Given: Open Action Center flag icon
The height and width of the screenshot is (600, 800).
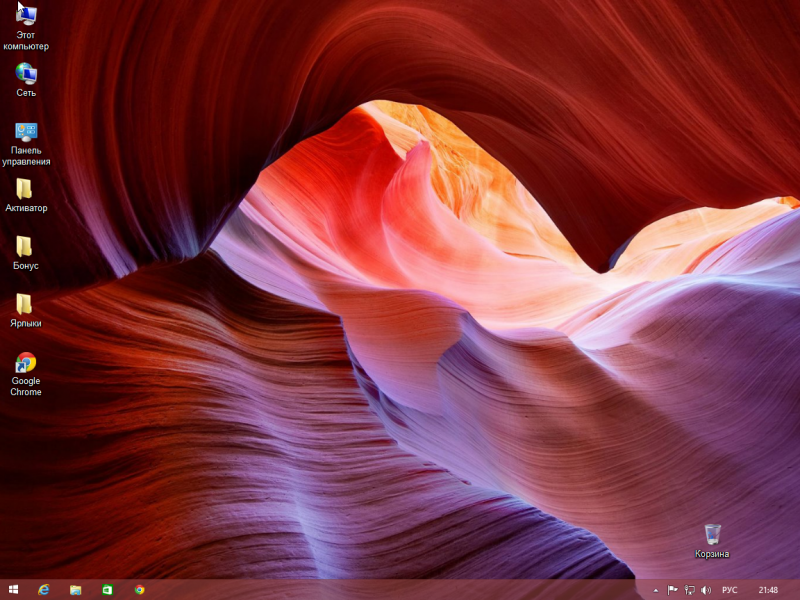Looking at the screenshot, I should (672, 590).
